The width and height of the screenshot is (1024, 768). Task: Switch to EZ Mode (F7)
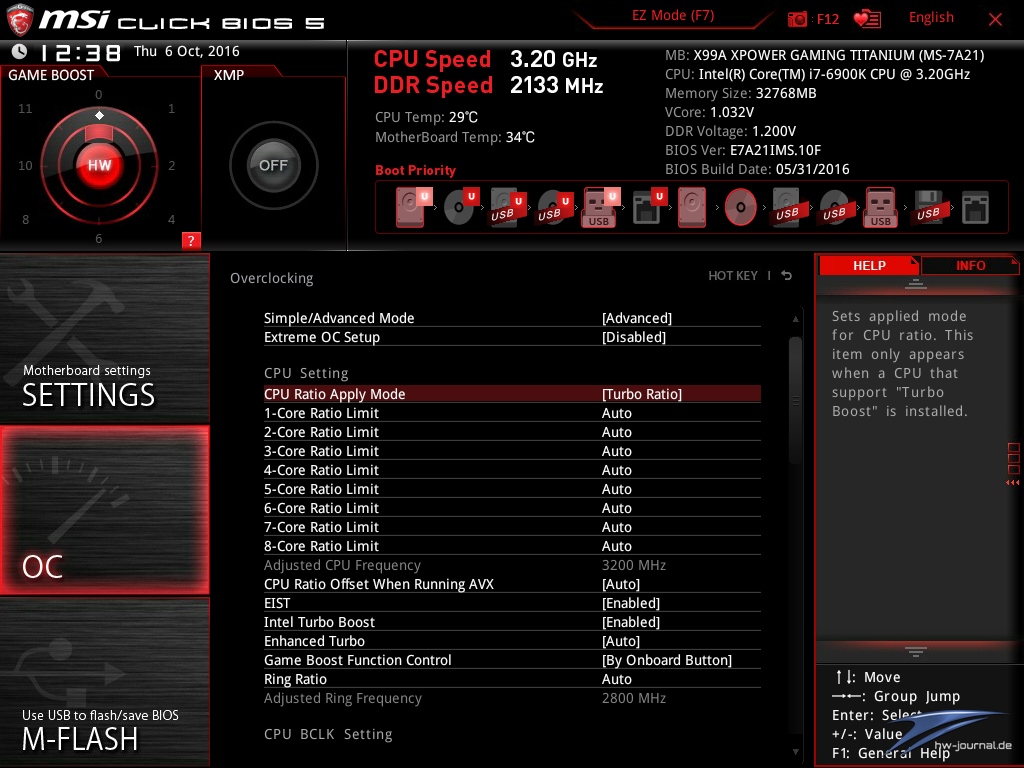673,16
